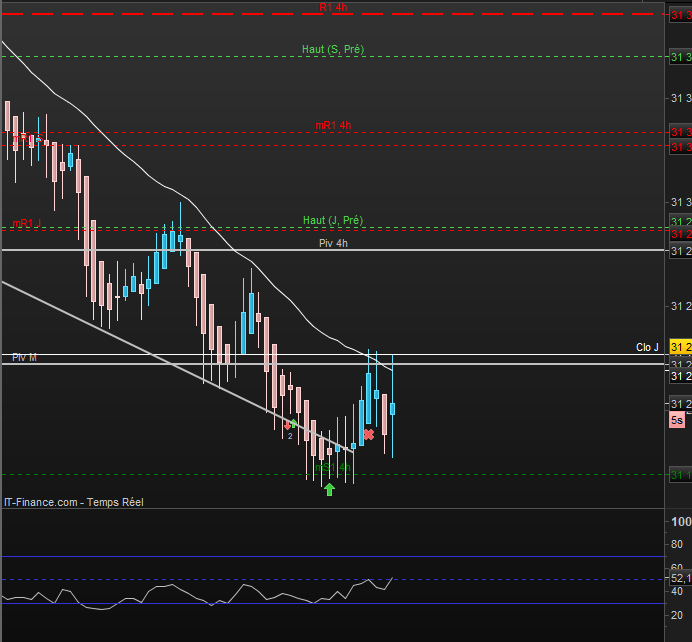Viewport: 692px width, 642px height.
Task: Select the 5s countdown badge on price axis
Action: (x=677, y=420)
